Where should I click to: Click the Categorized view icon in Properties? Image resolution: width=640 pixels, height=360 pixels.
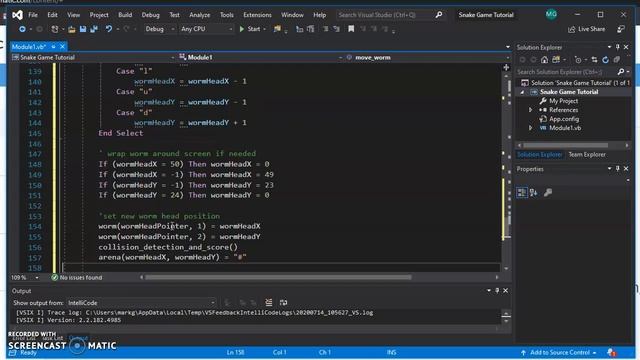(x=522, y=193)
